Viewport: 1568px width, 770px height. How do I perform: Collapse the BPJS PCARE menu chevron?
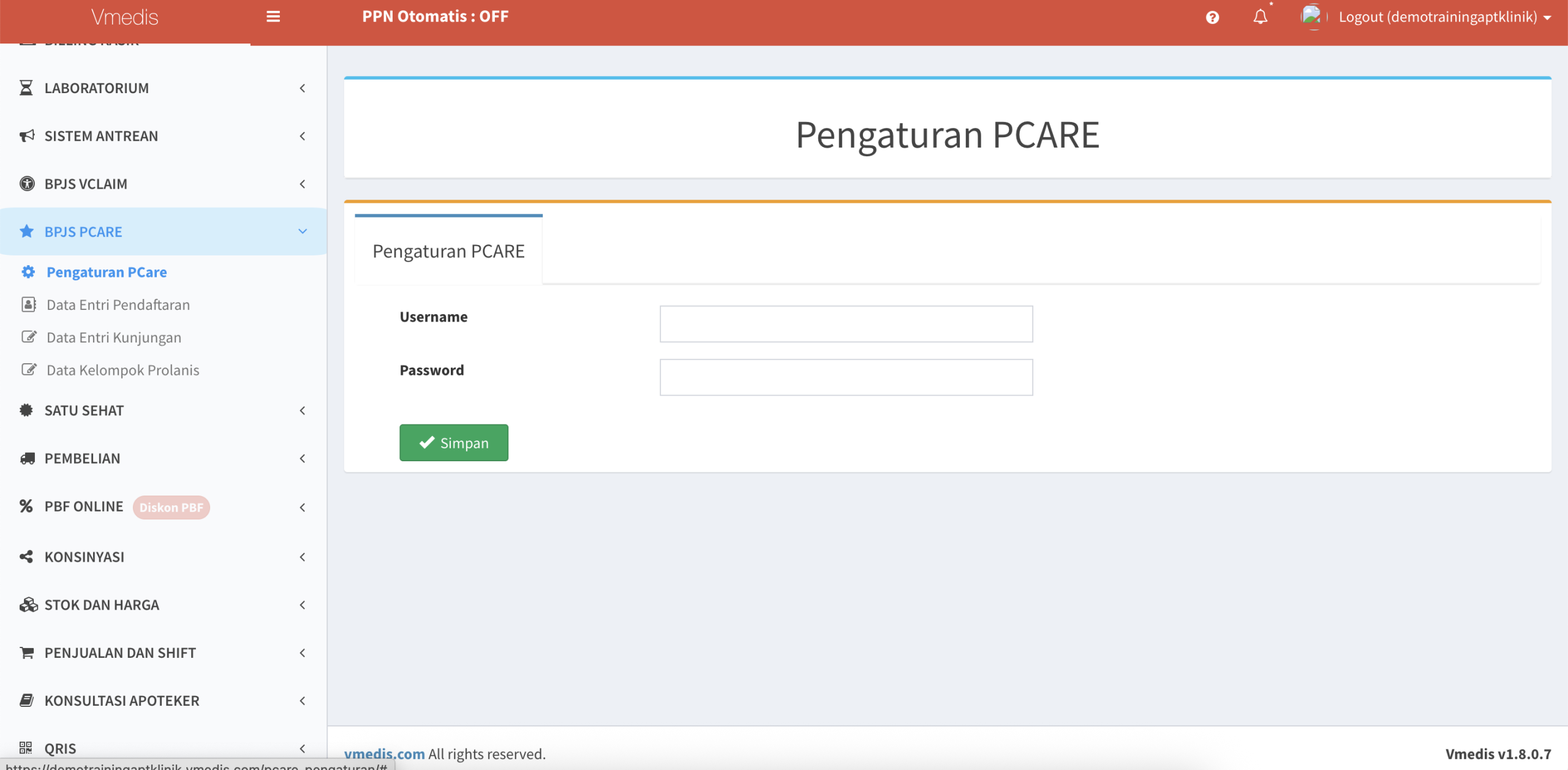(303, 232)
